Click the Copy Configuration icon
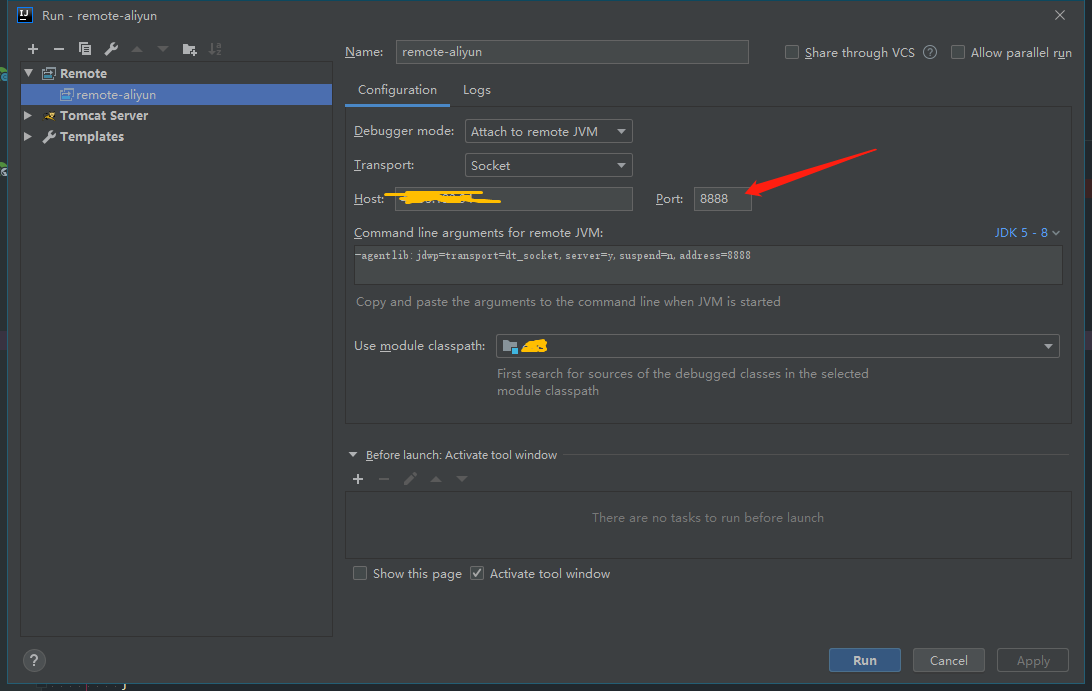This screenshot has height=691, width=1092. coord(85,49)
